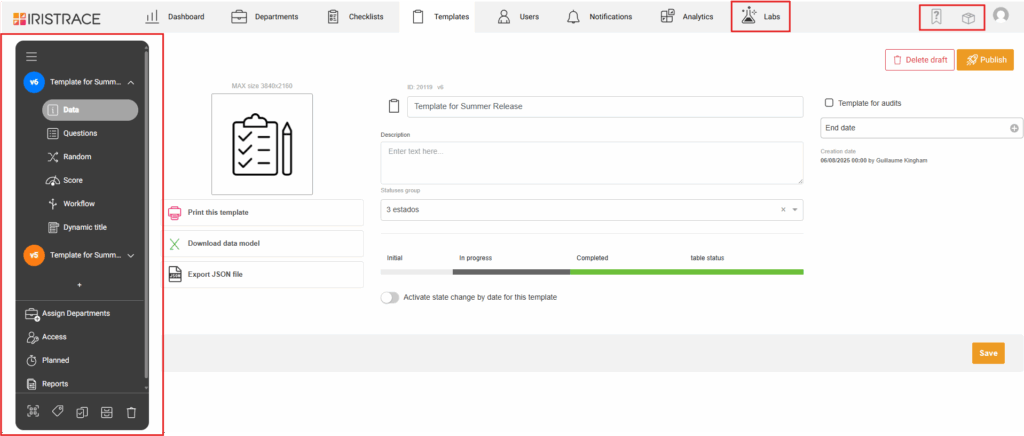Click the Description text area

pos(591,162)
